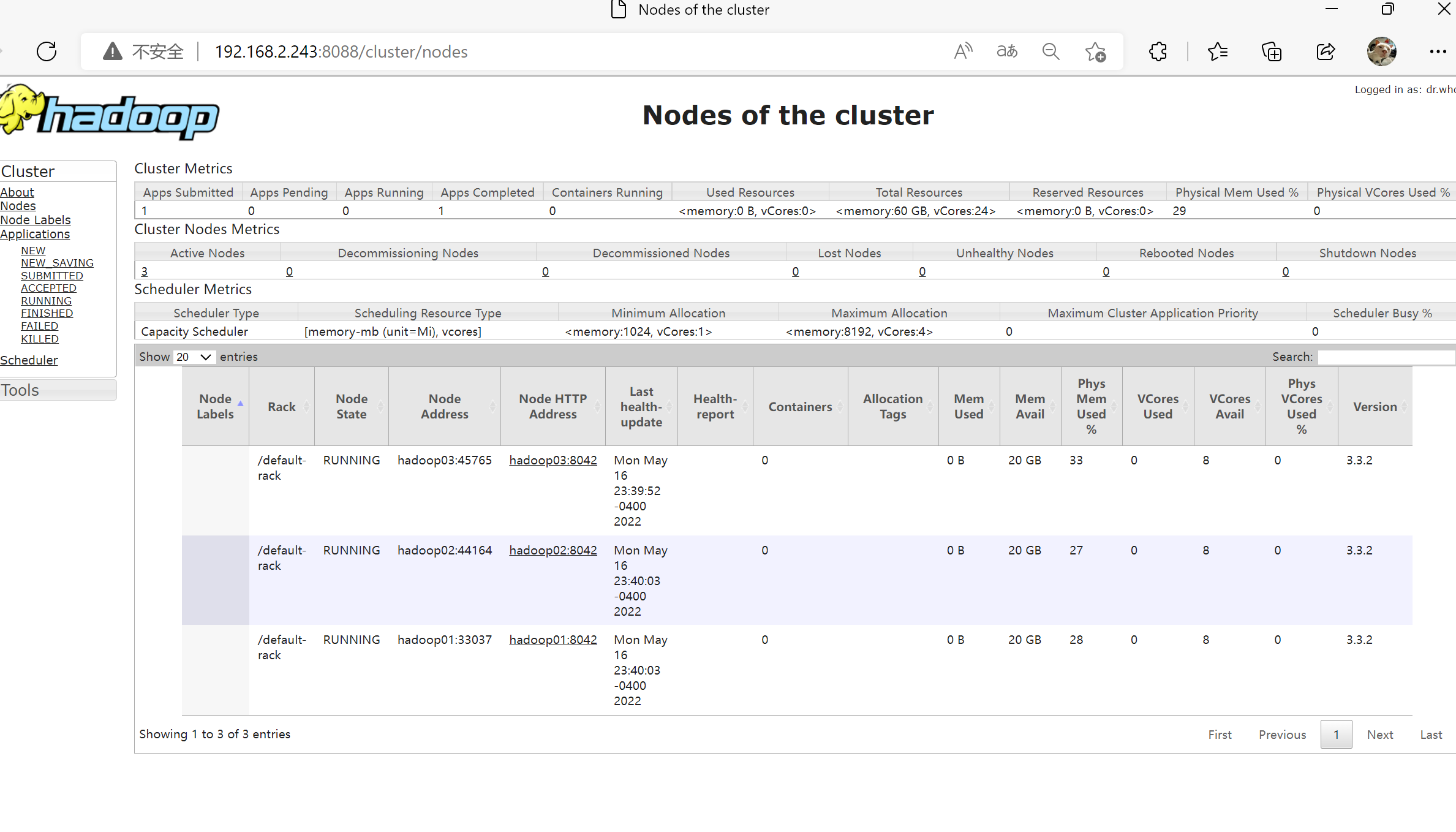Image resolution: width=1456 pixels, height=832 pixels.
Task: Open the browser profile avatar
Action: pyautogui.click(x=1381, y=51)
